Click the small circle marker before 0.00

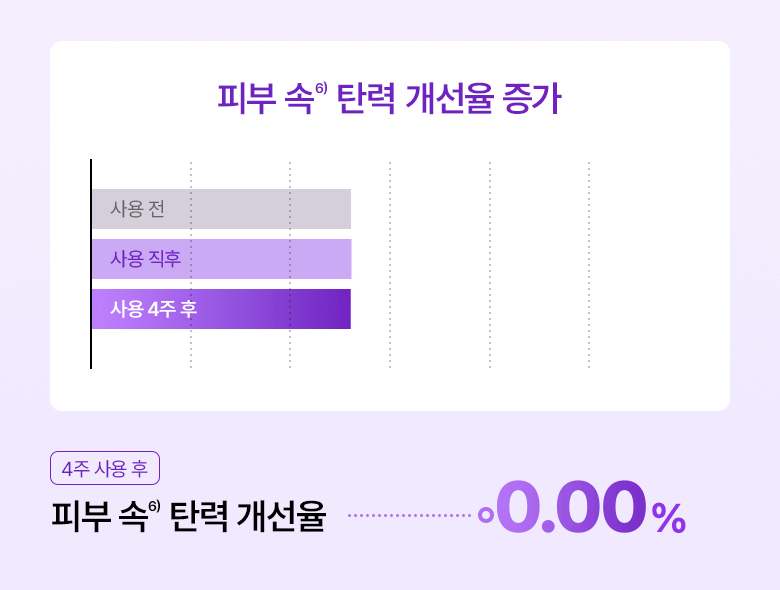click(x=486, y=515)
